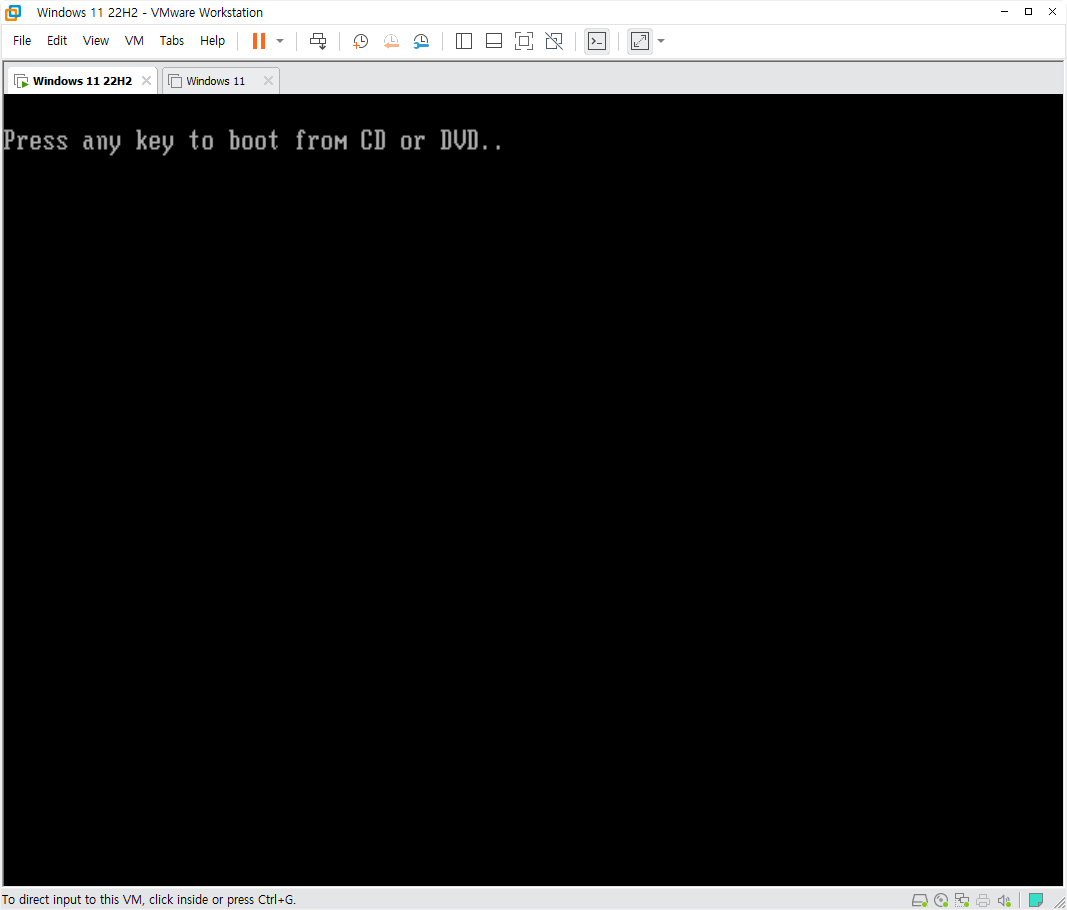
Task: Send Ctrl+Alt+Del to the VM
Action: tap(318, 41)
